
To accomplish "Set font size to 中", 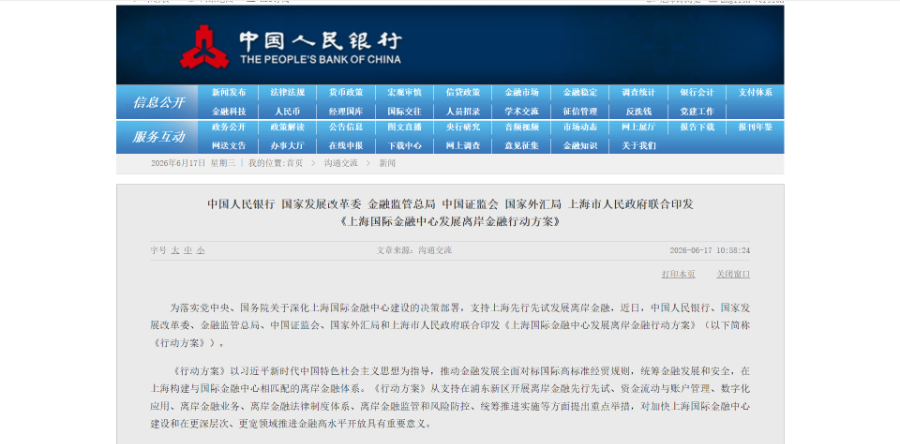I will (x=188, y=251).
